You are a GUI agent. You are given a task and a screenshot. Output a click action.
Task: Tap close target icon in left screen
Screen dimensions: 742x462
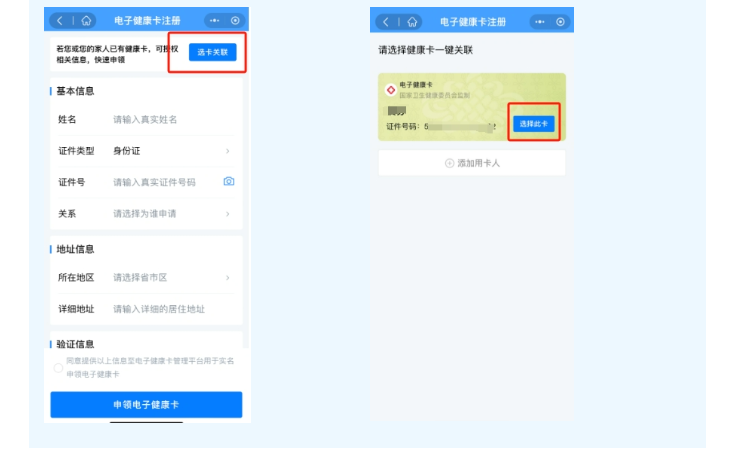pos(235,20)
